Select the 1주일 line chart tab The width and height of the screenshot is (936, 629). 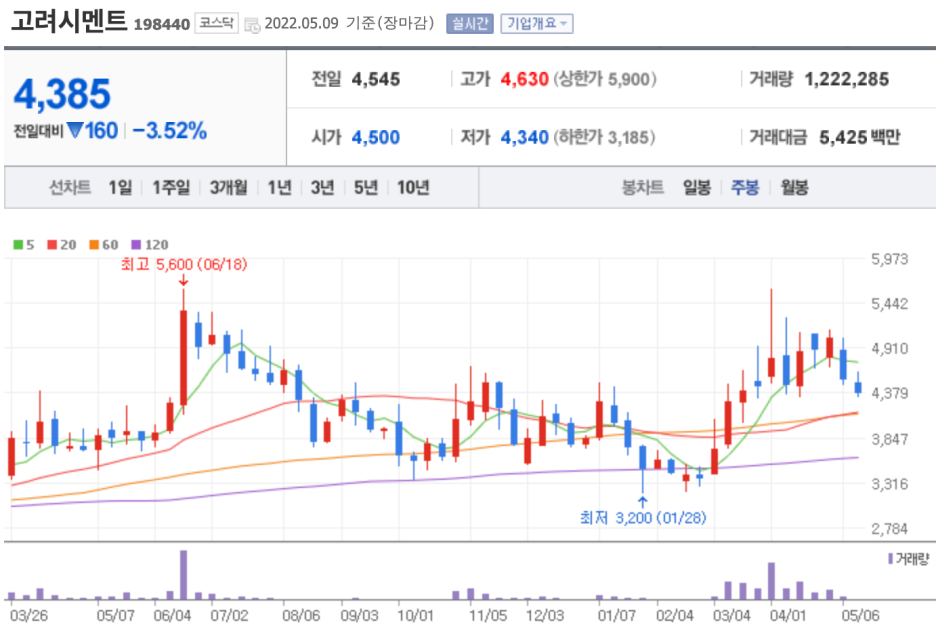coord(171,187)
